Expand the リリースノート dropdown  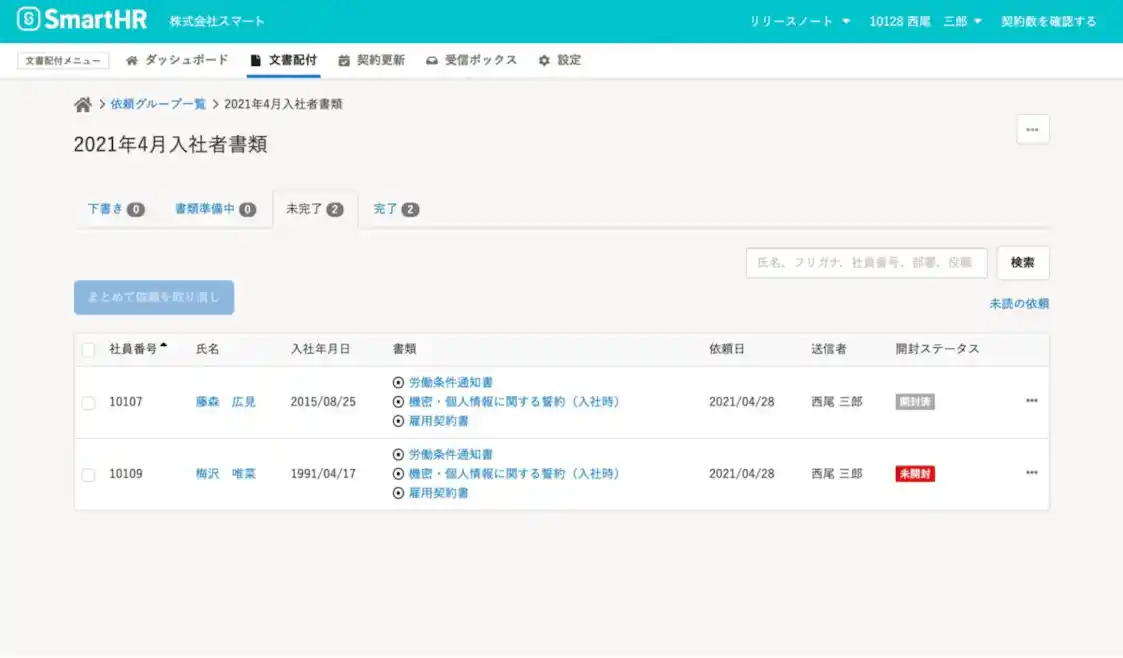[800, 21]
